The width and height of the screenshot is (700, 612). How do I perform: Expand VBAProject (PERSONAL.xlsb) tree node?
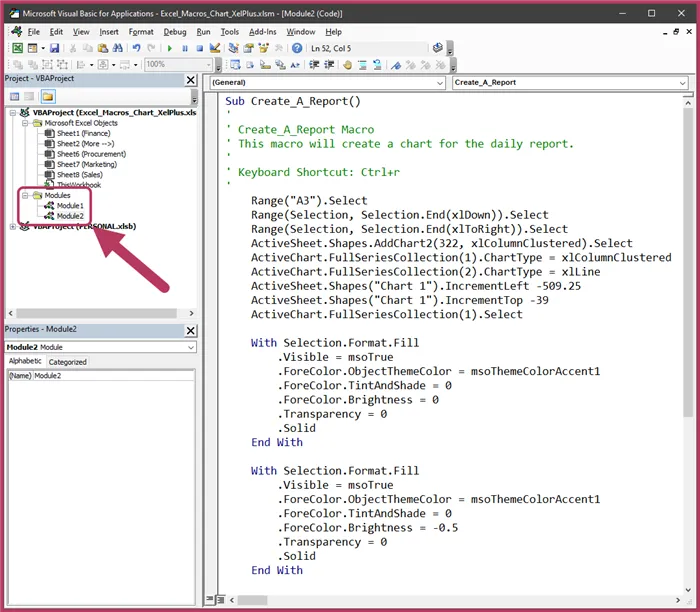pyautogui.click(x=12, y=227)
